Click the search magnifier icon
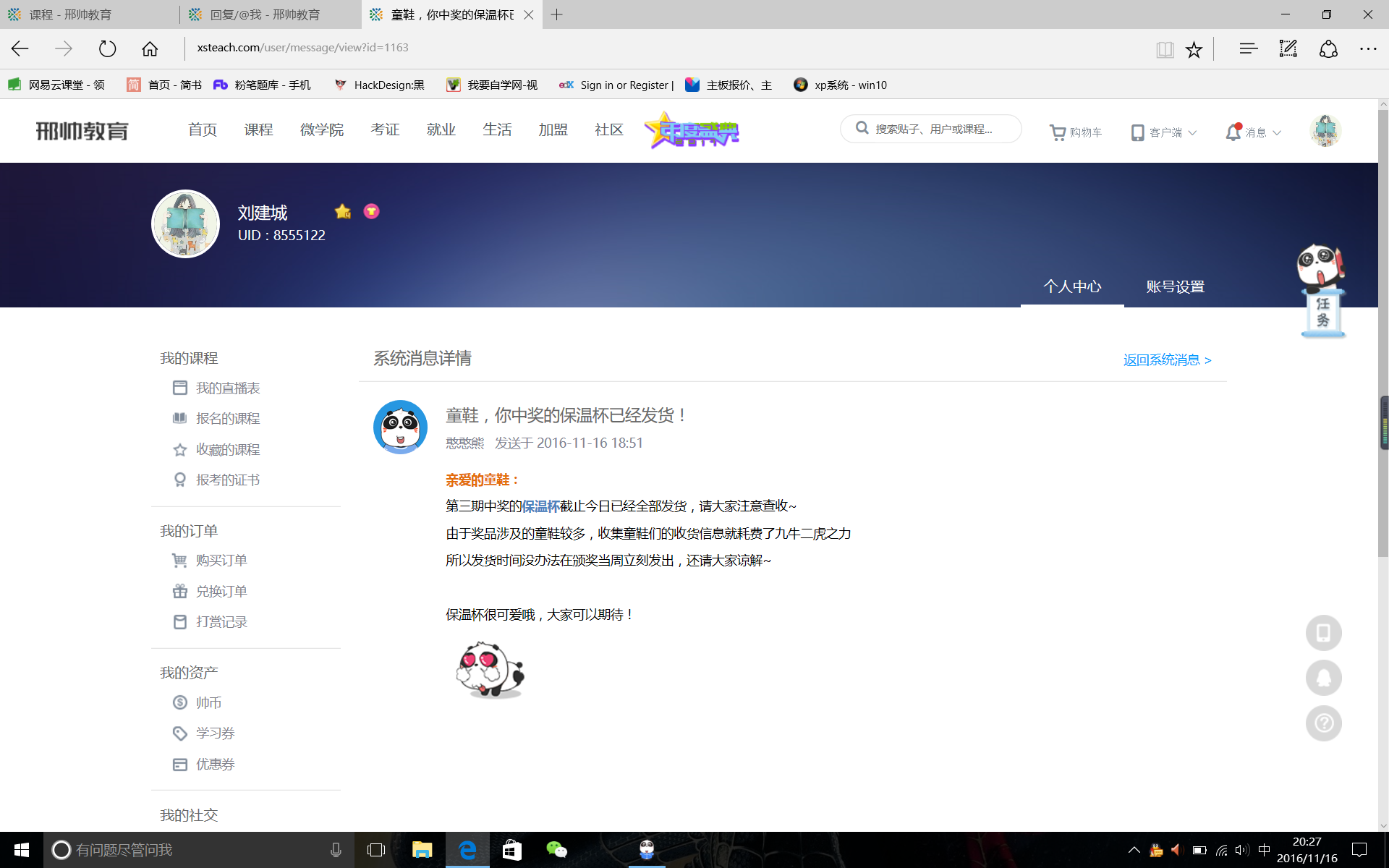Image resolution: width=1389 pixels, height=868 pixels. (x=862, y=128)
